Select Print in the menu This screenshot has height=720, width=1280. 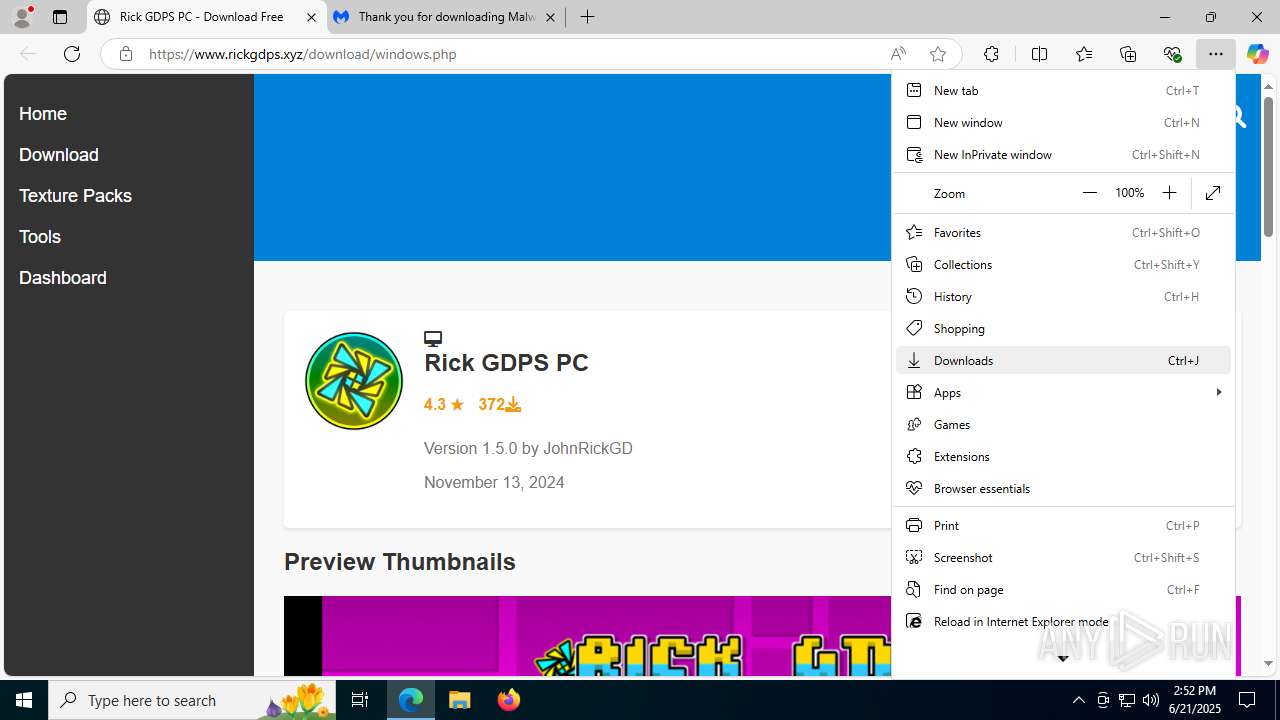pyautogui.click(x=1063, y=525)
